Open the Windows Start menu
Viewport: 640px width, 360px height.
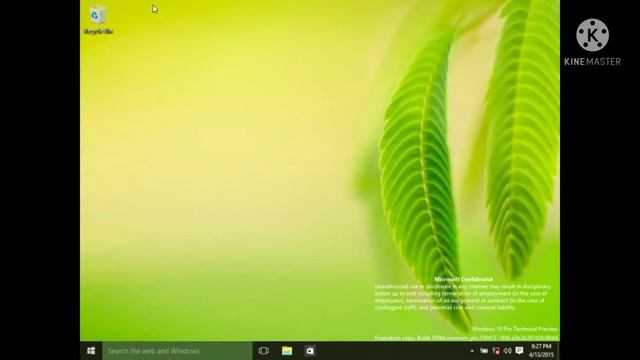[x=91, y=351]
